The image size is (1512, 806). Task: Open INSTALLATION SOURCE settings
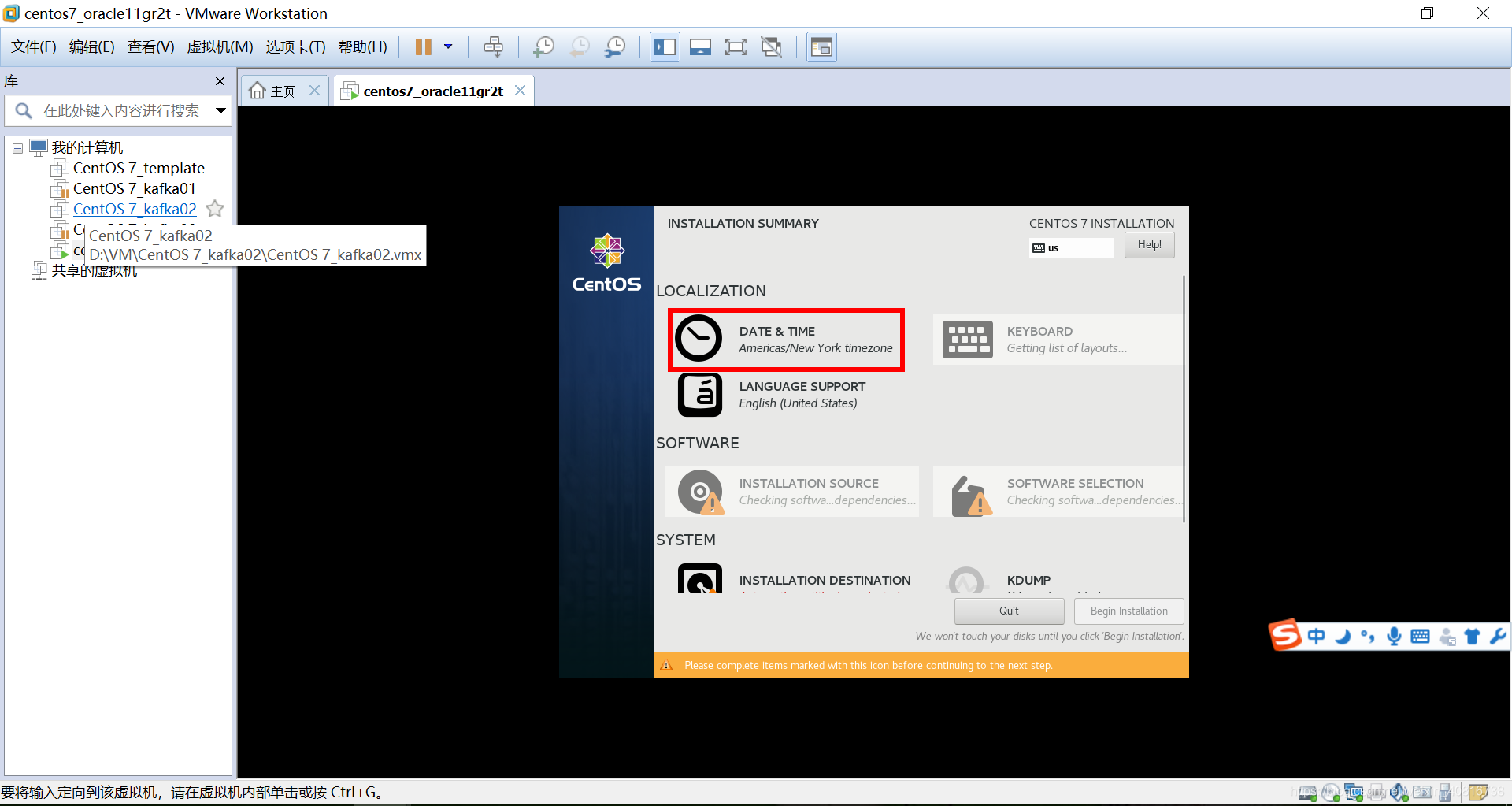pyautogui.click(x=791, y=492)
